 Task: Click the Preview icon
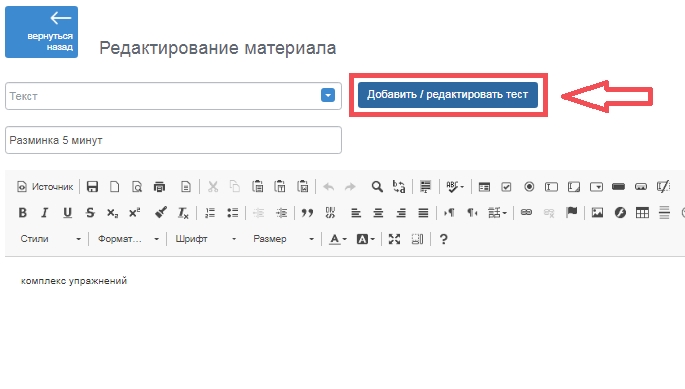click(137, 187)
